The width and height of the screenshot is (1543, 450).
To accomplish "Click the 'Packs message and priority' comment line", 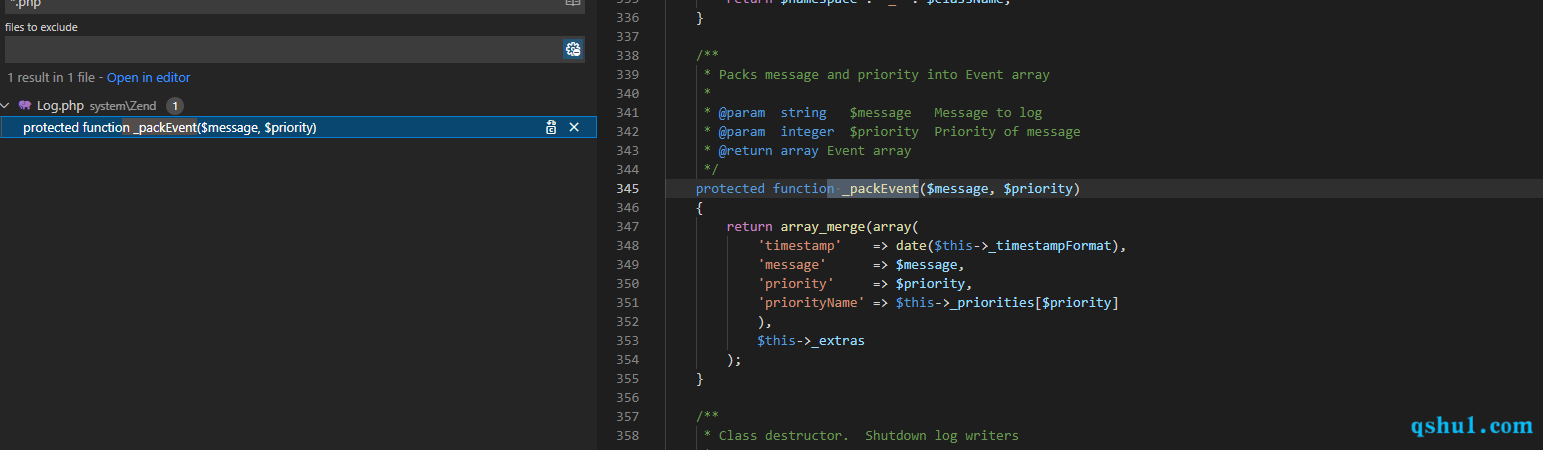I will (877, 75).
